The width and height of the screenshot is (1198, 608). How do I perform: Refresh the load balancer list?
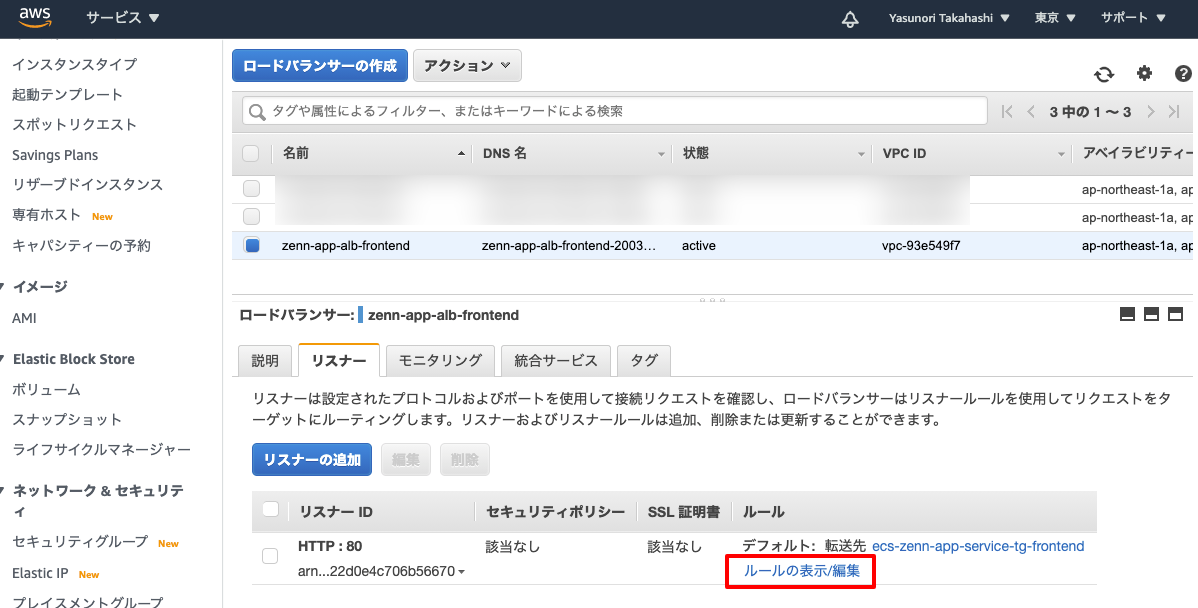[x=1103, y=74]
